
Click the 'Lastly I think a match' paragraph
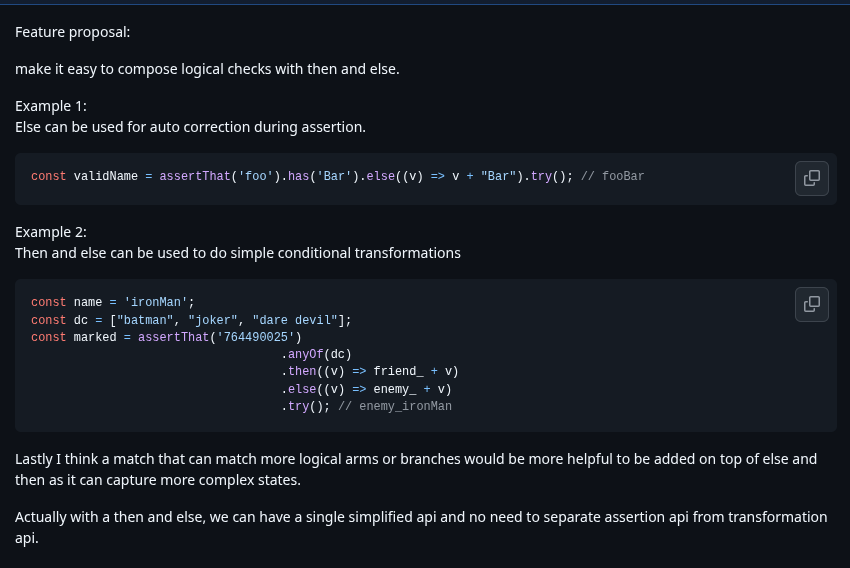click(416, 469)
